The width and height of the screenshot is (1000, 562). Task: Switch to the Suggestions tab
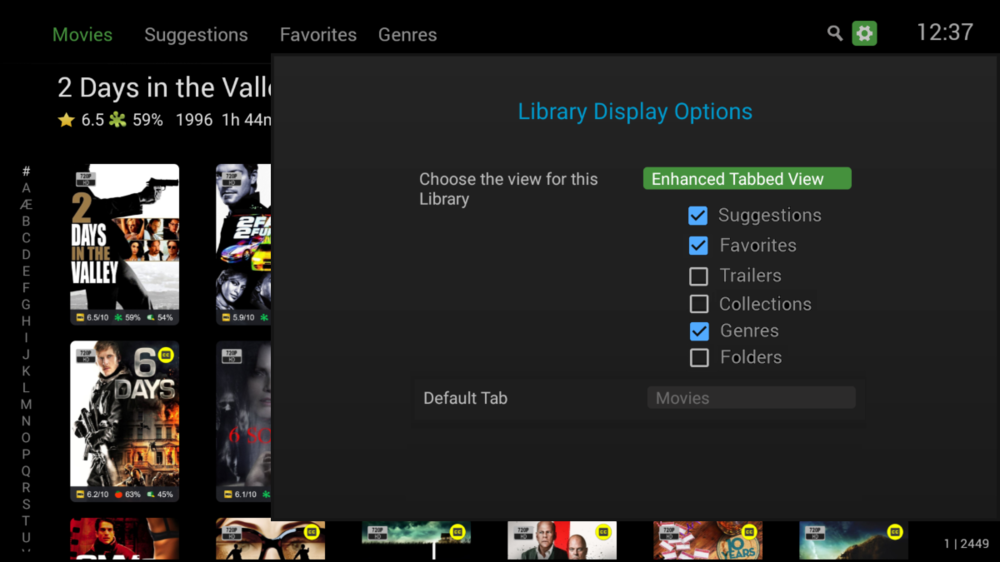tap(196, 35)
